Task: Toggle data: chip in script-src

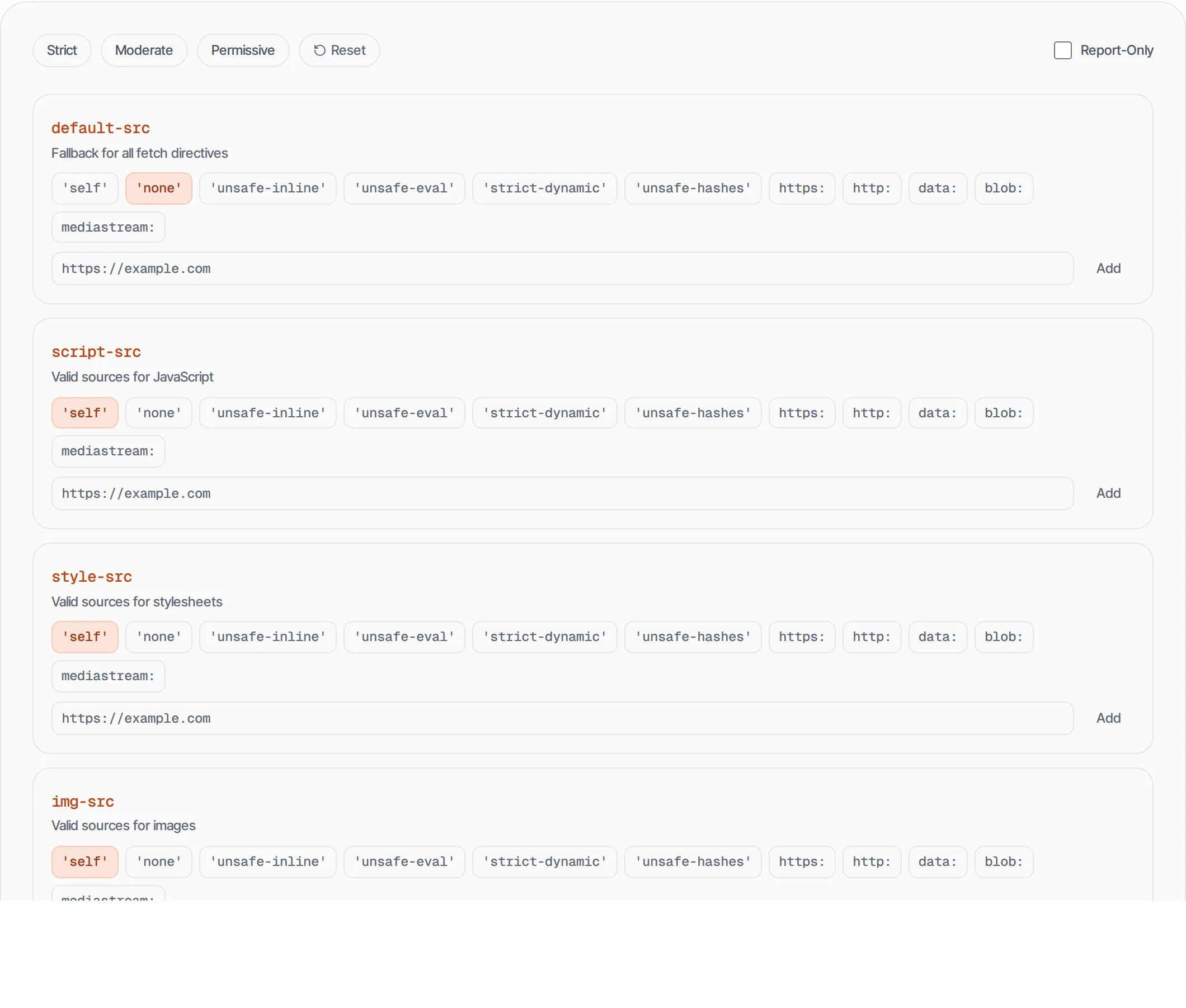Action: [x=938, y=413]
